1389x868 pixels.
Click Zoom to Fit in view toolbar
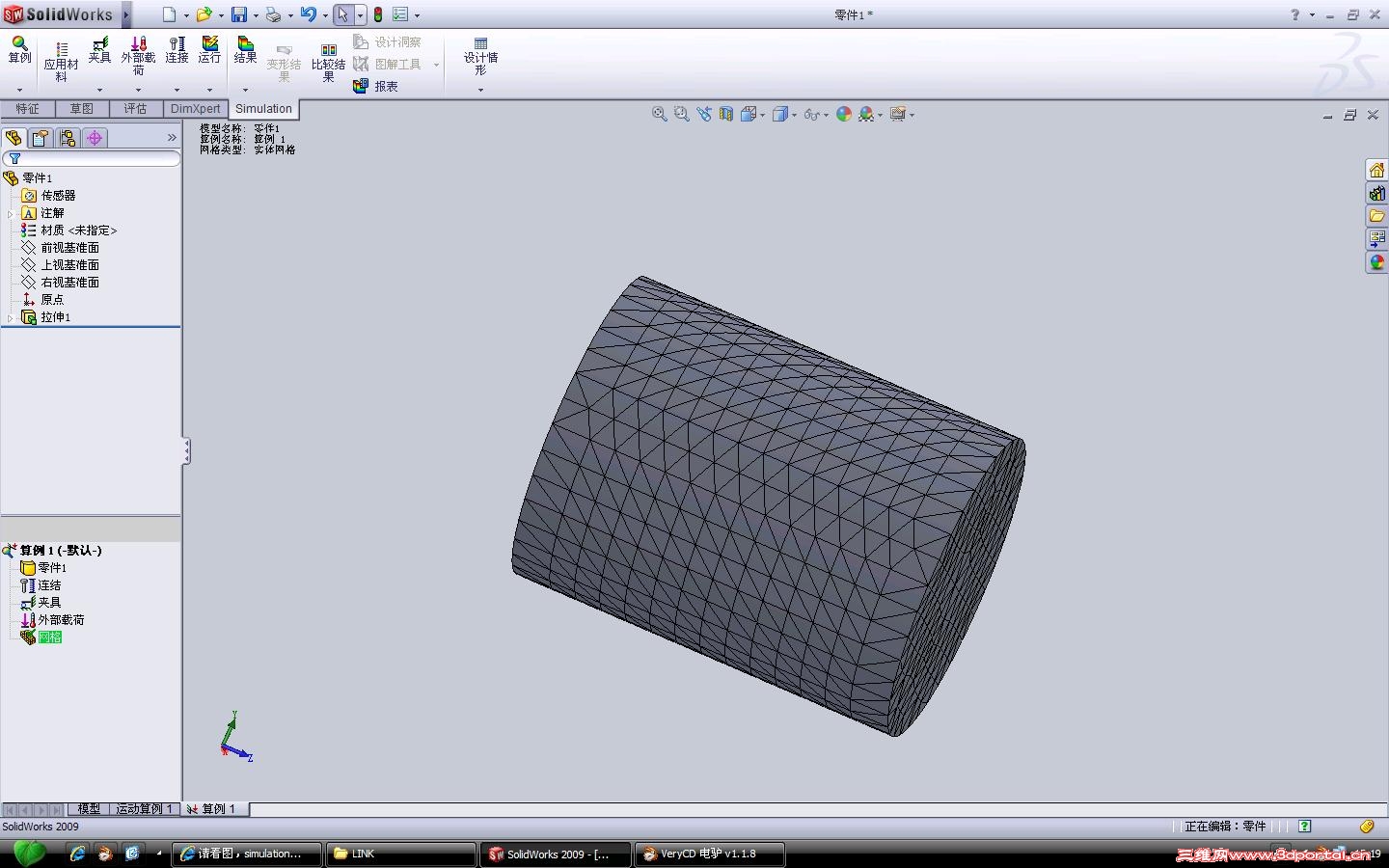tap(660, 114)
